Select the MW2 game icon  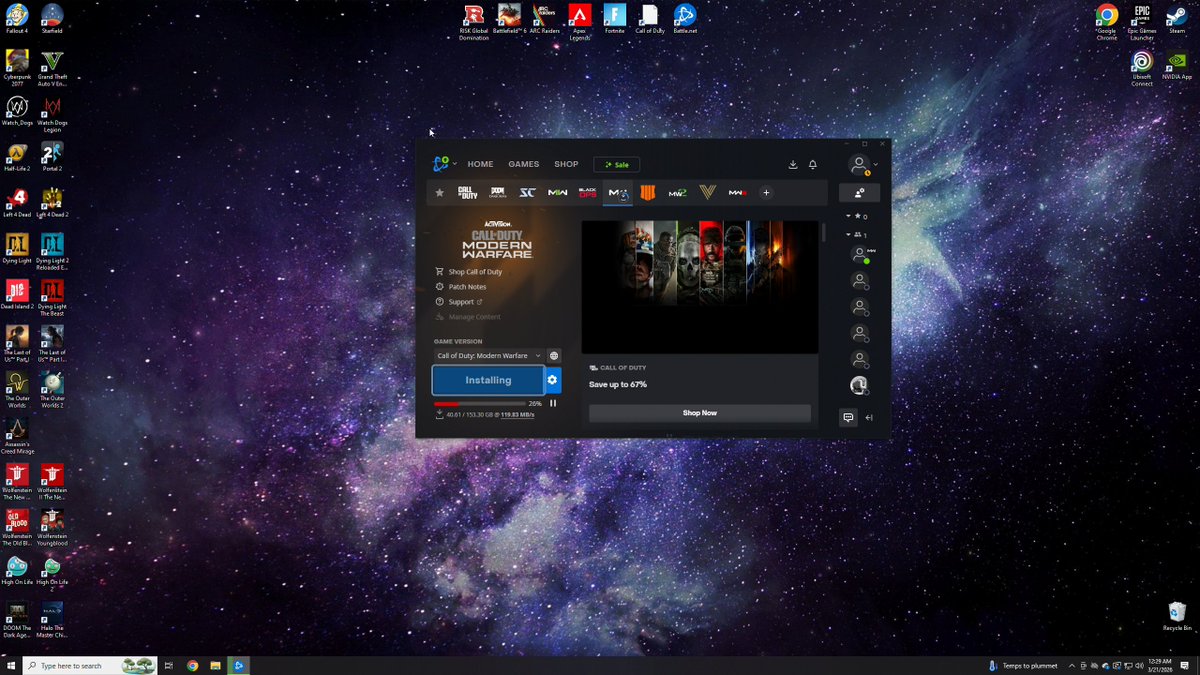point(677,192)
